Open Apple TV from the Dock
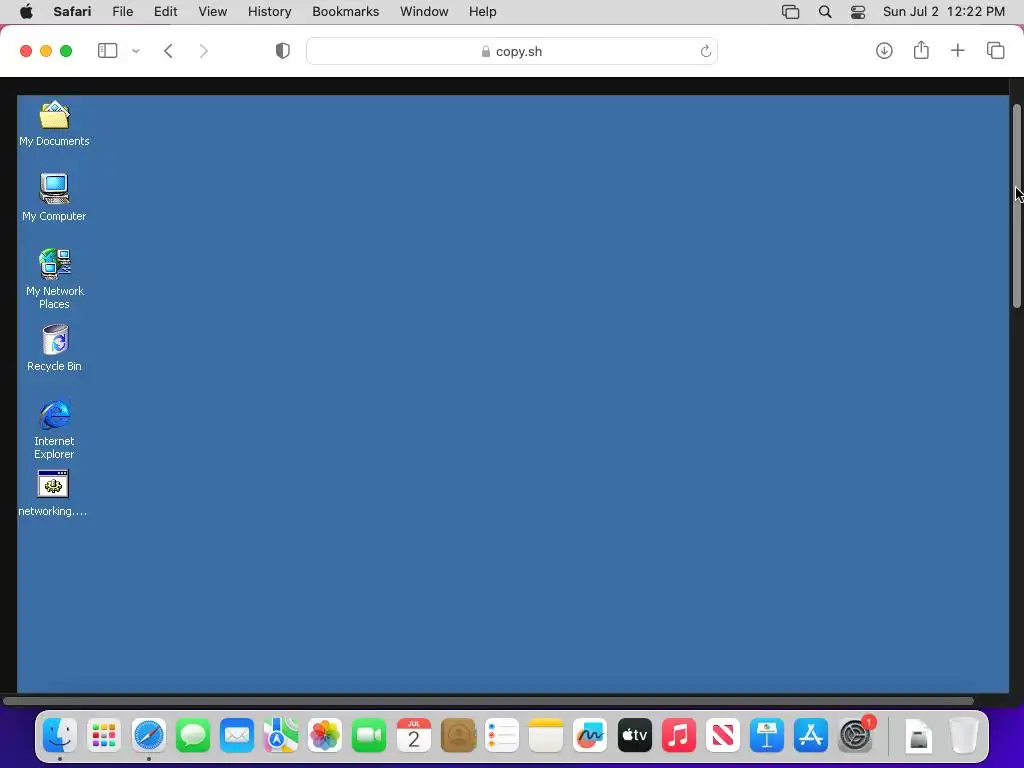The image size is (1024, 768). pyautogui.click(x=634, y=736)
